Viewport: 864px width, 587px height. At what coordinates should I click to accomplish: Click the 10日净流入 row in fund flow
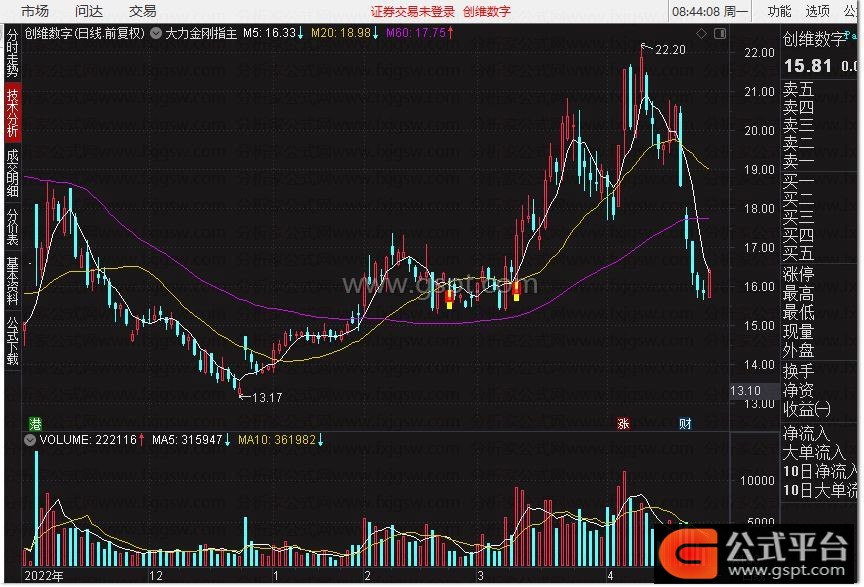click(822, 472)
